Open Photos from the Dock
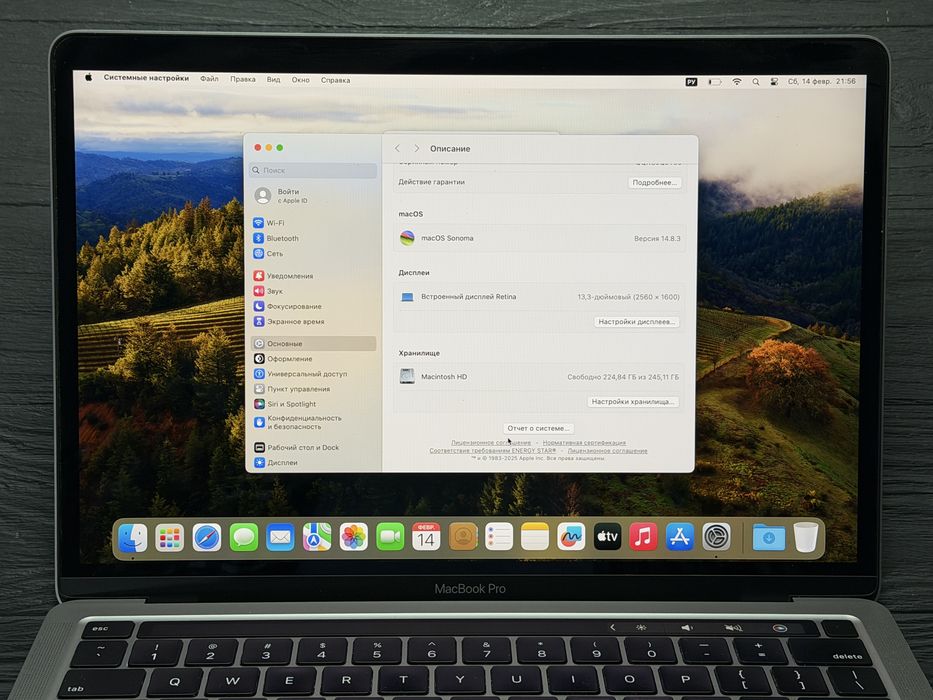This screenshot has height=700, width=933. pyautogui.click(x=353, y=538)
